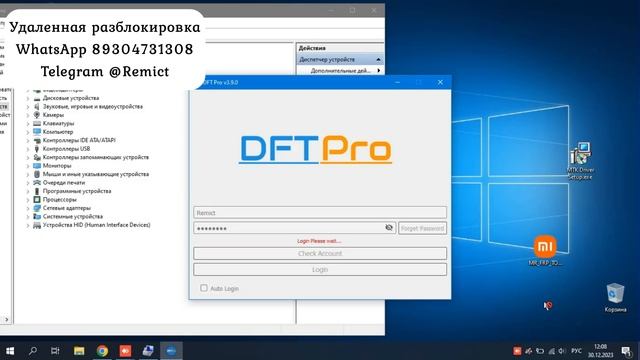Select Устройства HID (Human Interface Devices) entry
The image size is (640, 360).
tap(96, 225)
